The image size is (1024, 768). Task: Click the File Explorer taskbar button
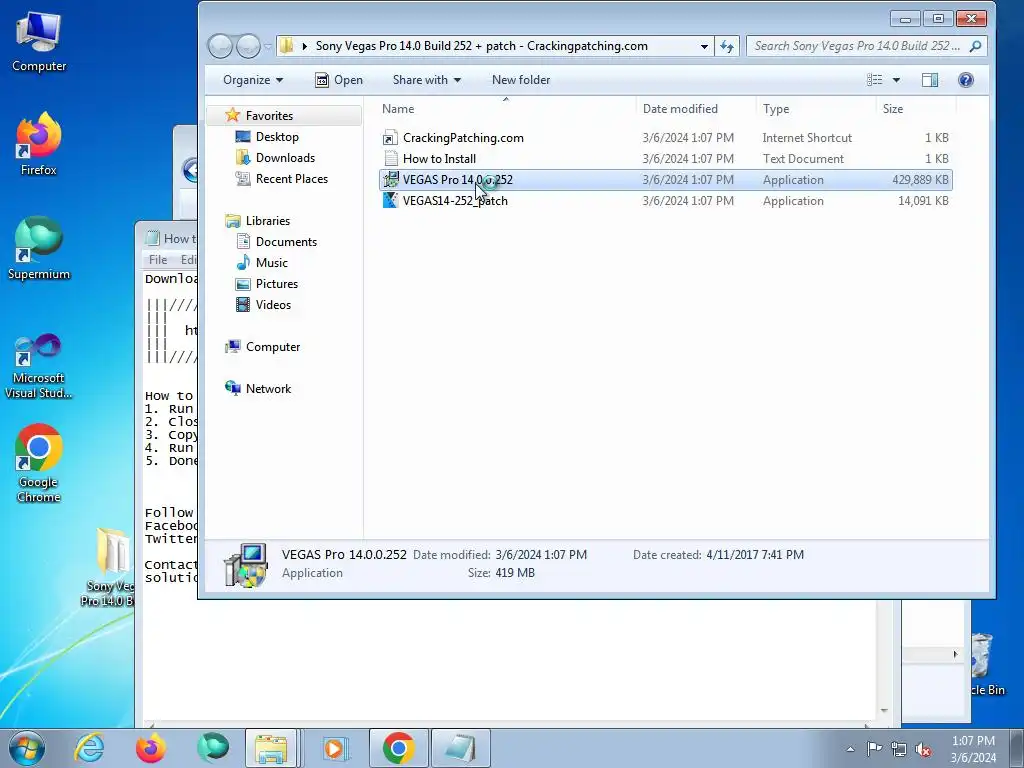pyautogui.click(x=272, y=748)
